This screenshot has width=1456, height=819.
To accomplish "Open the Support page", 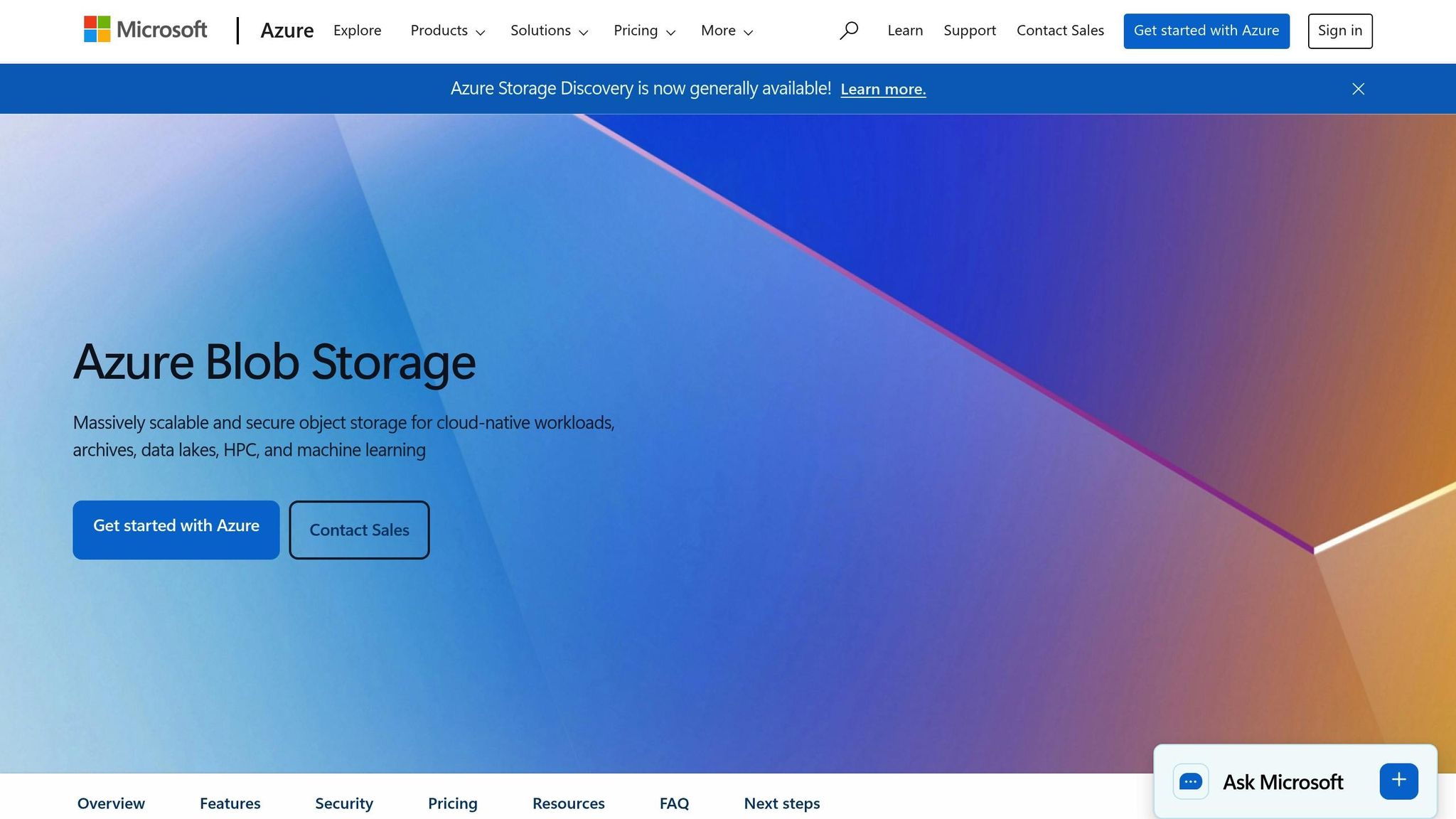I will click(x=969, y=31).
